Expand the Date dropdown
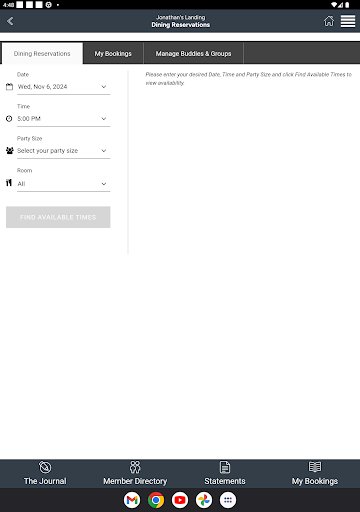This screenshot has width=360, height=512. tap(64, 87)
